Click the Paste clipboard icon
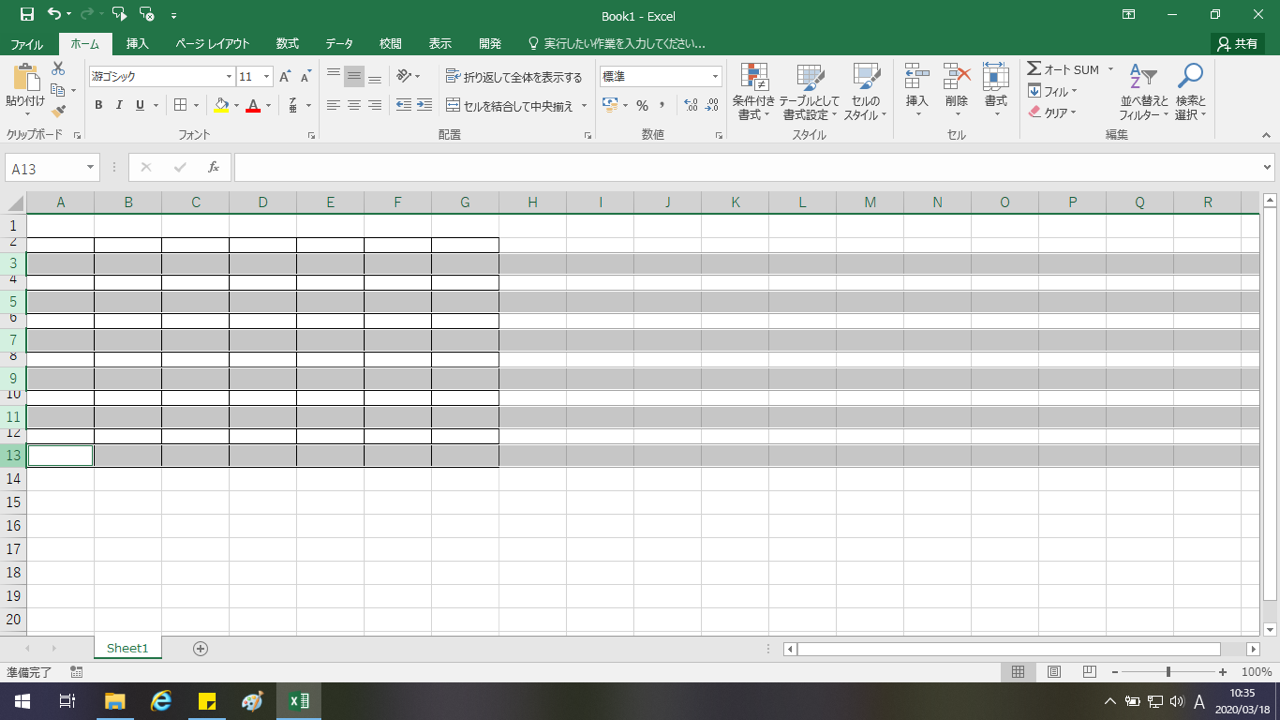The height and width of the screenshot is (720, 1280). [25, 77]
